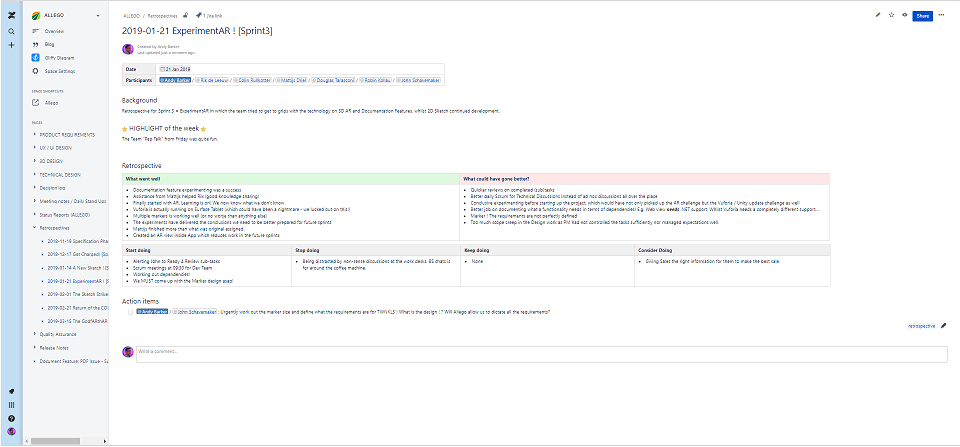This screenshot has width=960, height=447.
Task: Open the ALLEGO space dropdown arrow
Action: click(98, 16)
